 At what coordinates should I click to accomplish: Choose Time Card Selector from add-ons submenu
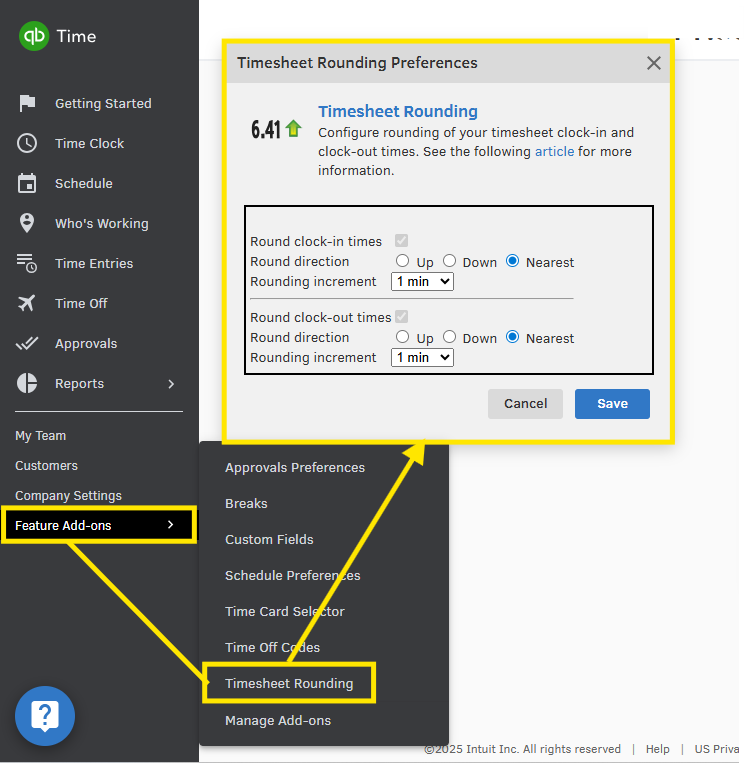(285, 612)
